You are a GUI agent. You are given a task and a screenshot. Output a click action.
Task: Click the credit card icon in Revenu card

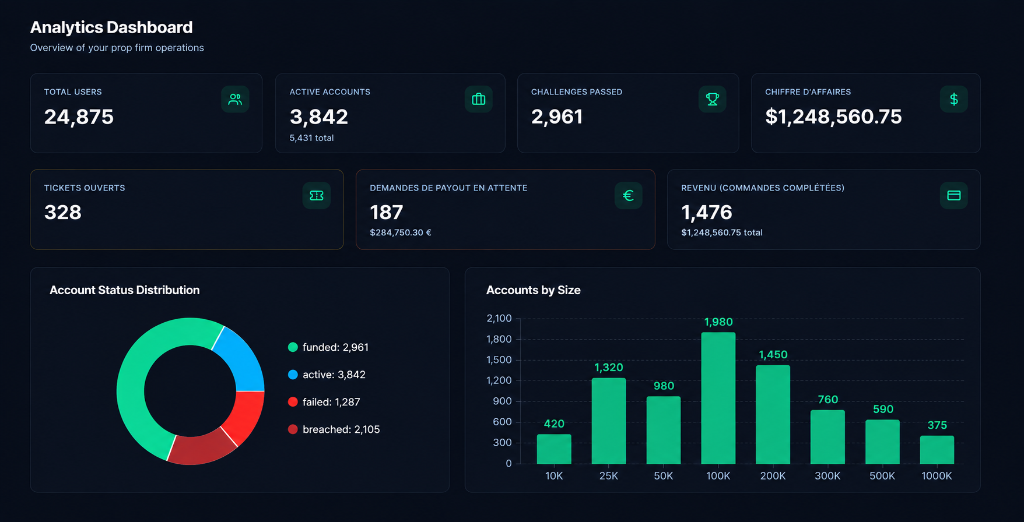[x=953, y=195]
